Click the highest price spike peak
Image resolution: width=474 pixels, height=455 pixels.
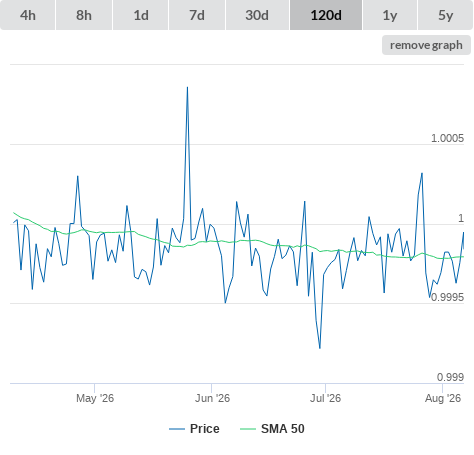187,87
